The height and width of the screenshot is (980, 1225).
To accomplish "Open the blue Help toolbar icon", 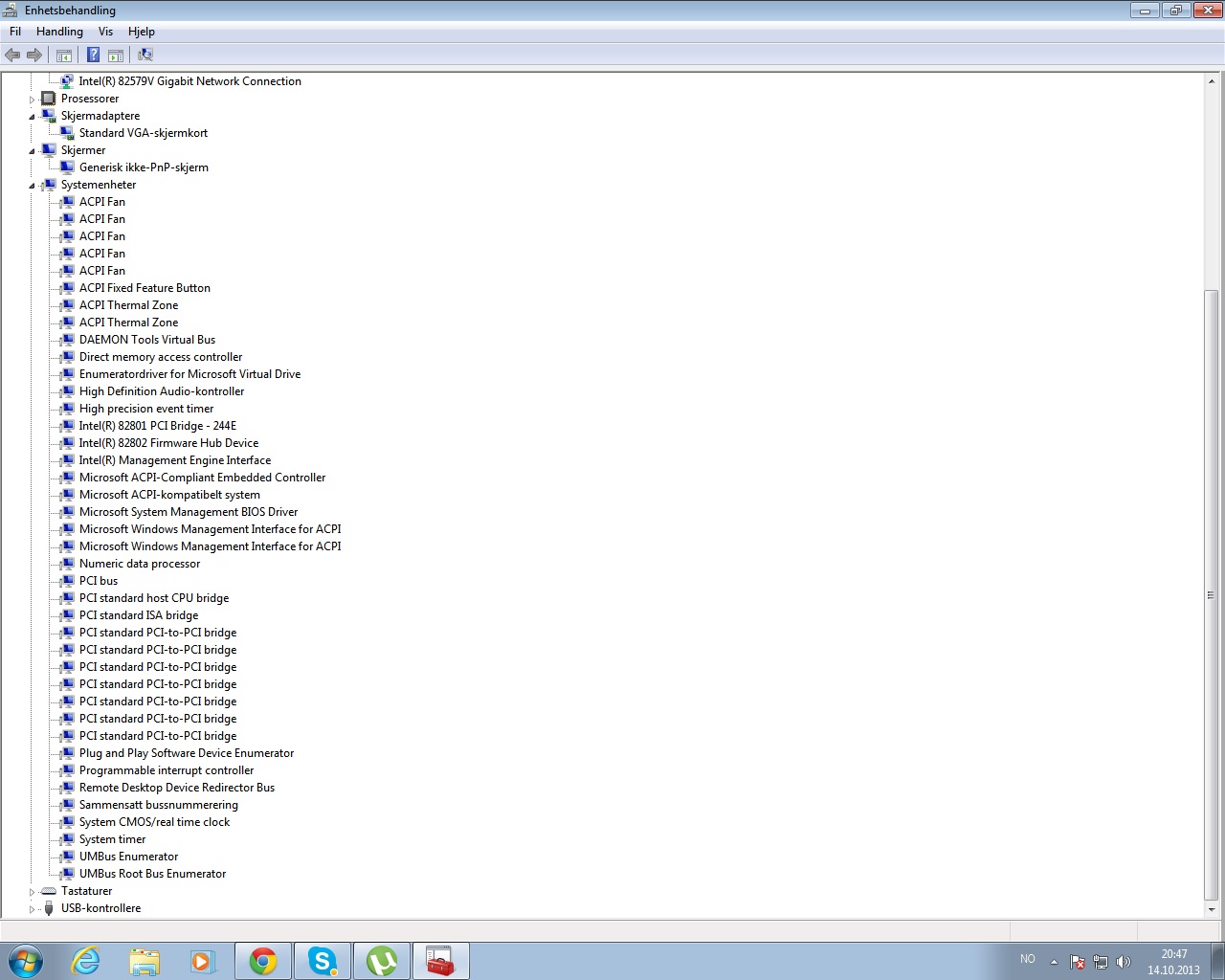I will [x=94, y=55].
